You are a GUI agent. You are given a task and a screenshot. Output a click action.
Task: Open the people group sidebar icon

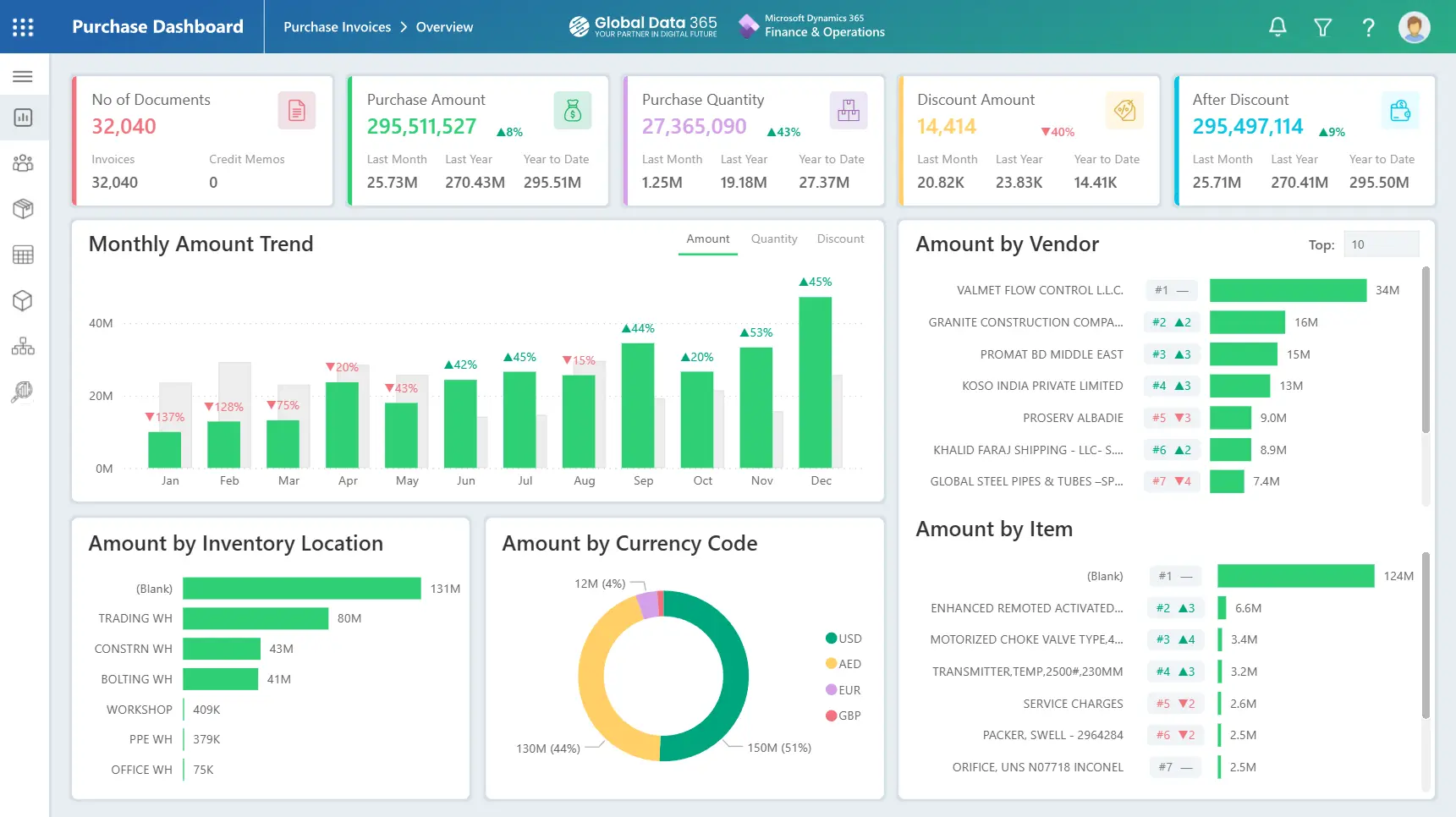23,163
